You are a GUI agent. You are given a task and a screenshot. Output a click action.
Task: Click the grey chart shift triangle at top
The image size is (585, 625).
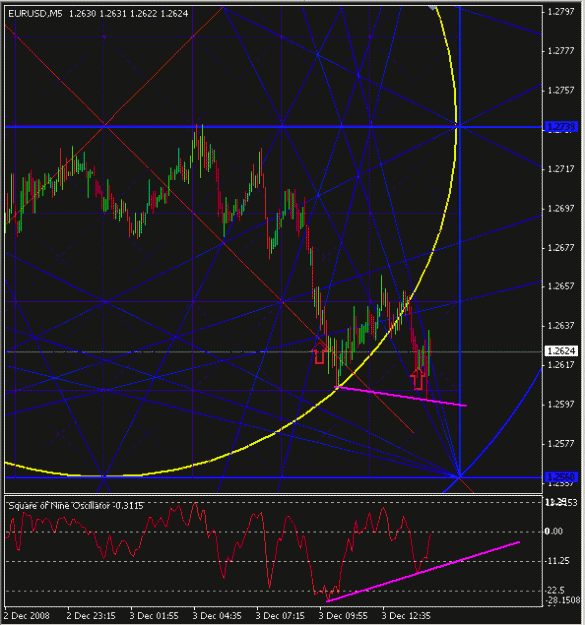tap(433, 8)
